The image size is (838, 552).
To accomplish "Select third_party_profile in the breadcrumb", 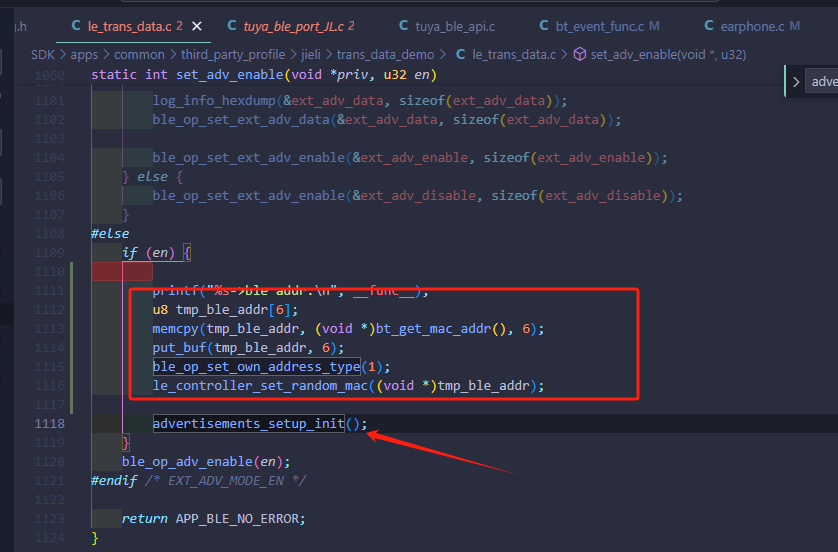I will click(x=233, y=55).
